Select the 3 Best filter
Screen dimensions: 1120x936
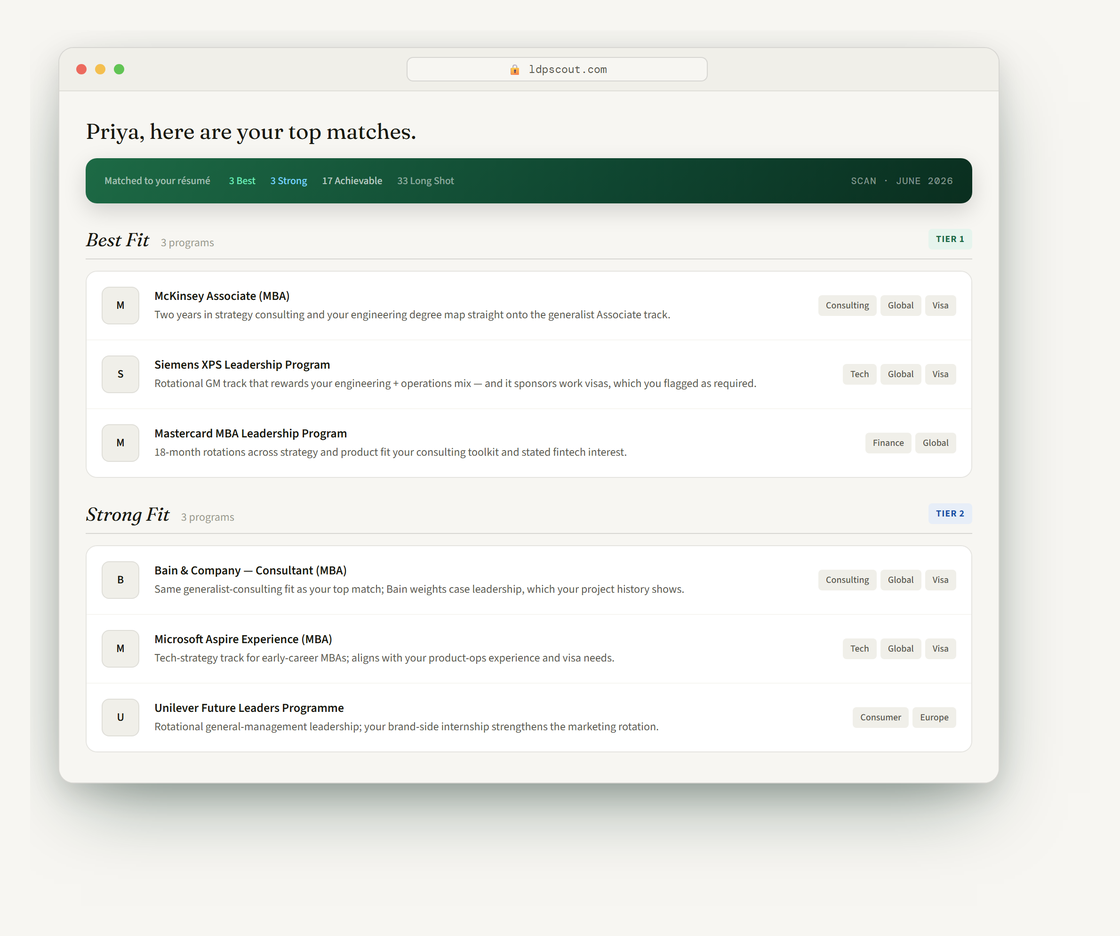click(242, 181)
